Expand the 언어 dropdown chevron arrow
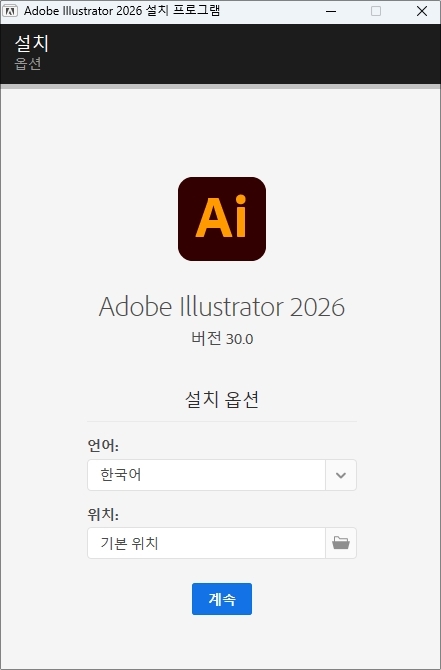The width and height of the screenshot is (441, 670). click(341, 475)
